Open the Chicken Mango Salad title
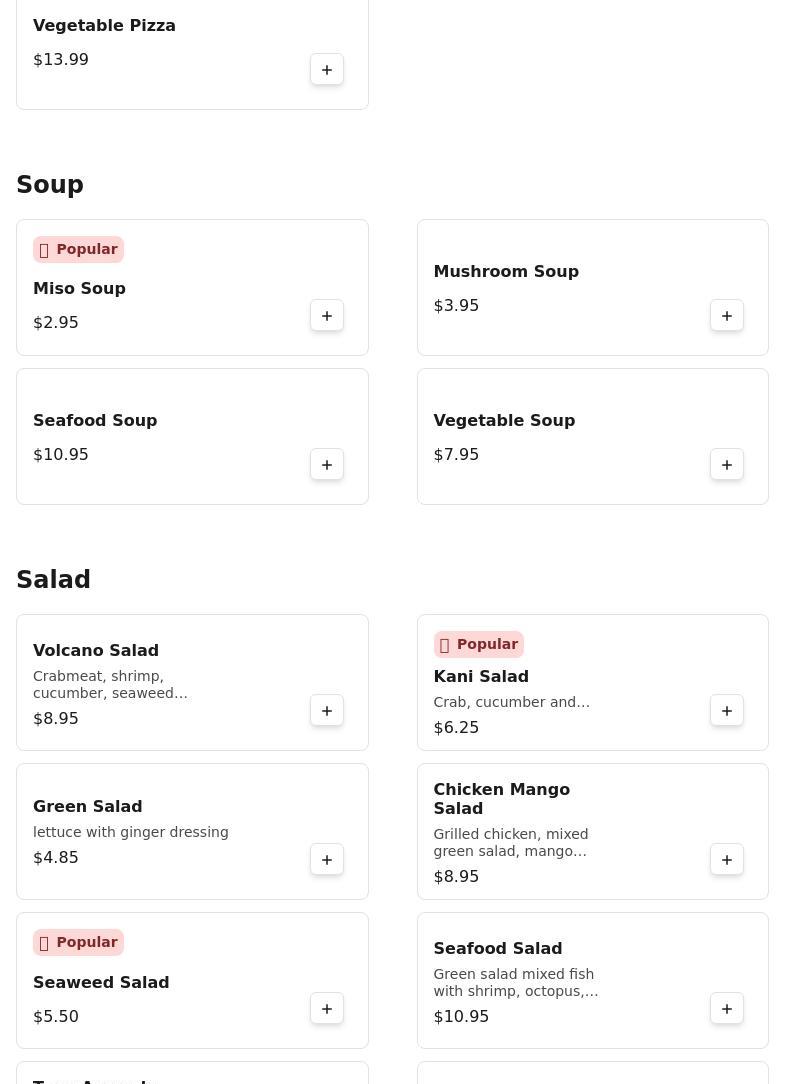Viewport: 785px width, 1084px height. point(501,798)
